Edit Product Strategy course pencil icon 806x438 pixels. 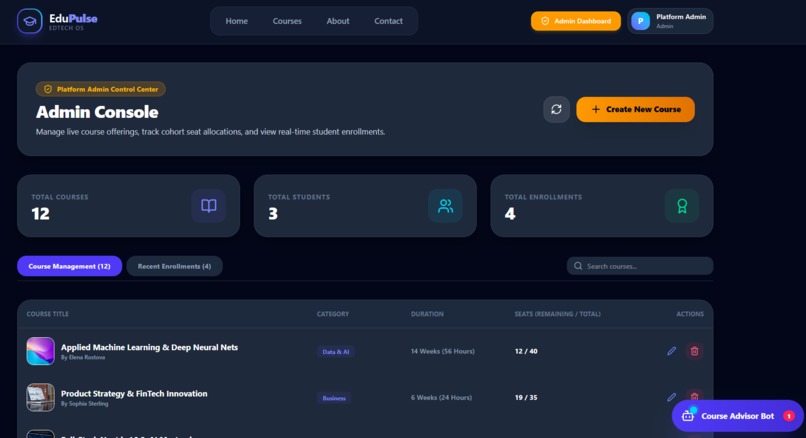click(671, 397)
